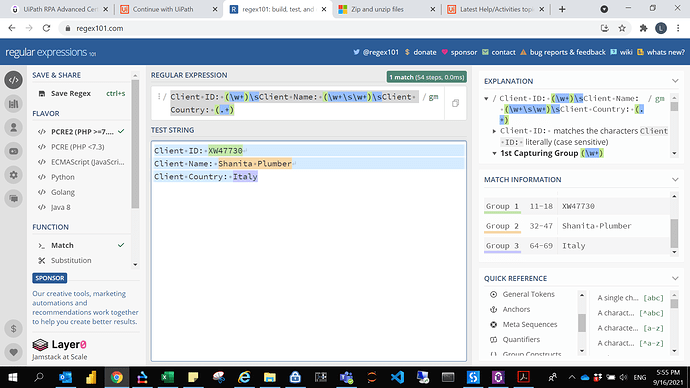Viewport: 690px width, 388px height.
Task: Choose the Substitution function
Action: [71, 260]
